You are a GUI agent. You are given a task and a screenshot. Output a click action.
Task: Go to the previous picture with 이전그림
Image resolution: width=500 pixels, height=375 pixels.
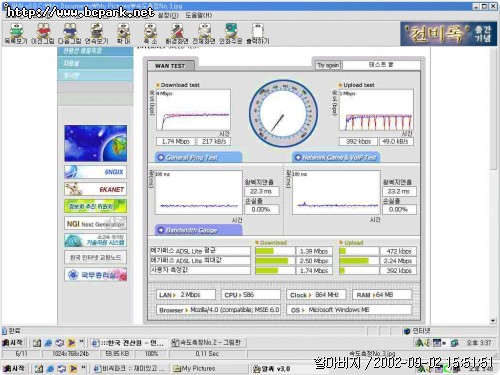(42, 33)
